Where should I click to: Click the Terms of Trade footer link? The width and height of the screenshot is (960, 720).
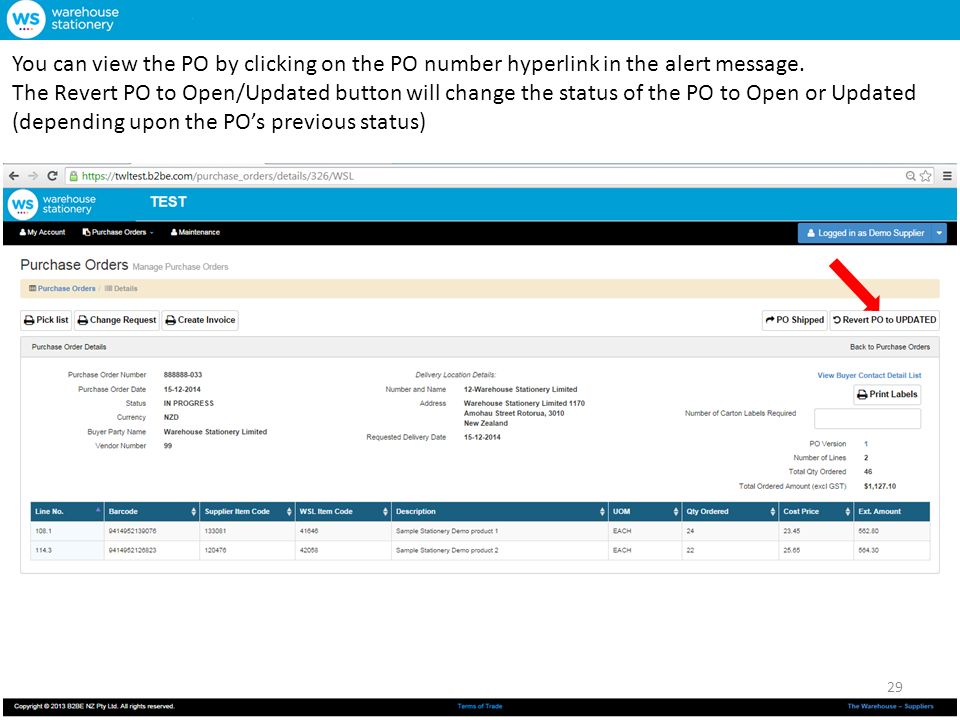[x=480, y=706]
